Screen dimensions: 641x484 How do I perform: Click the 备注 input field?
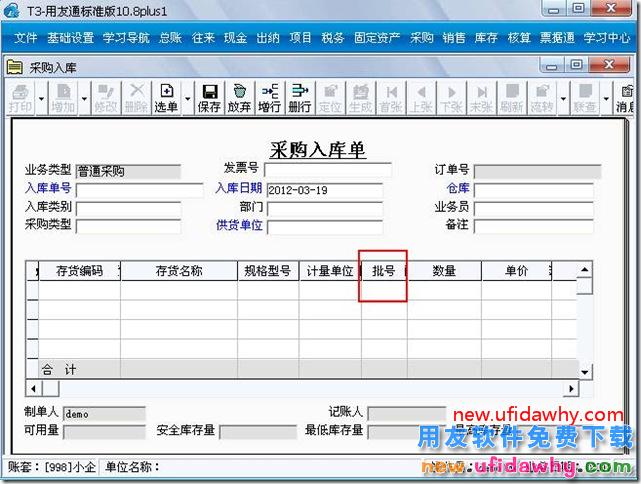point(533,226)
